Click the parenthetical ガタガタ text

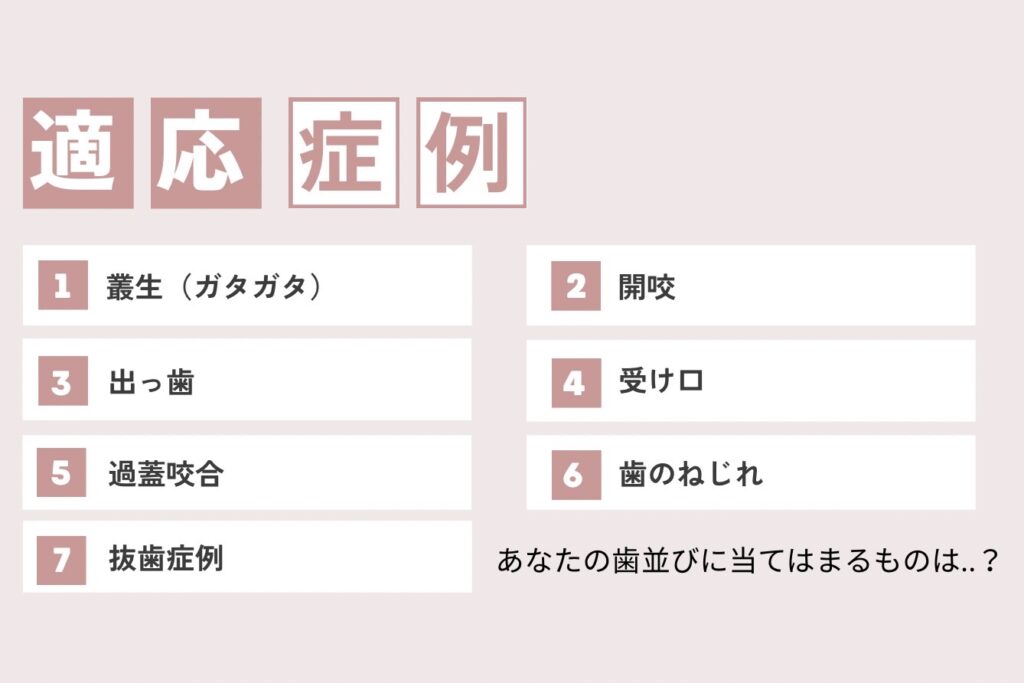pyautogui.click(x=245, y=287)
